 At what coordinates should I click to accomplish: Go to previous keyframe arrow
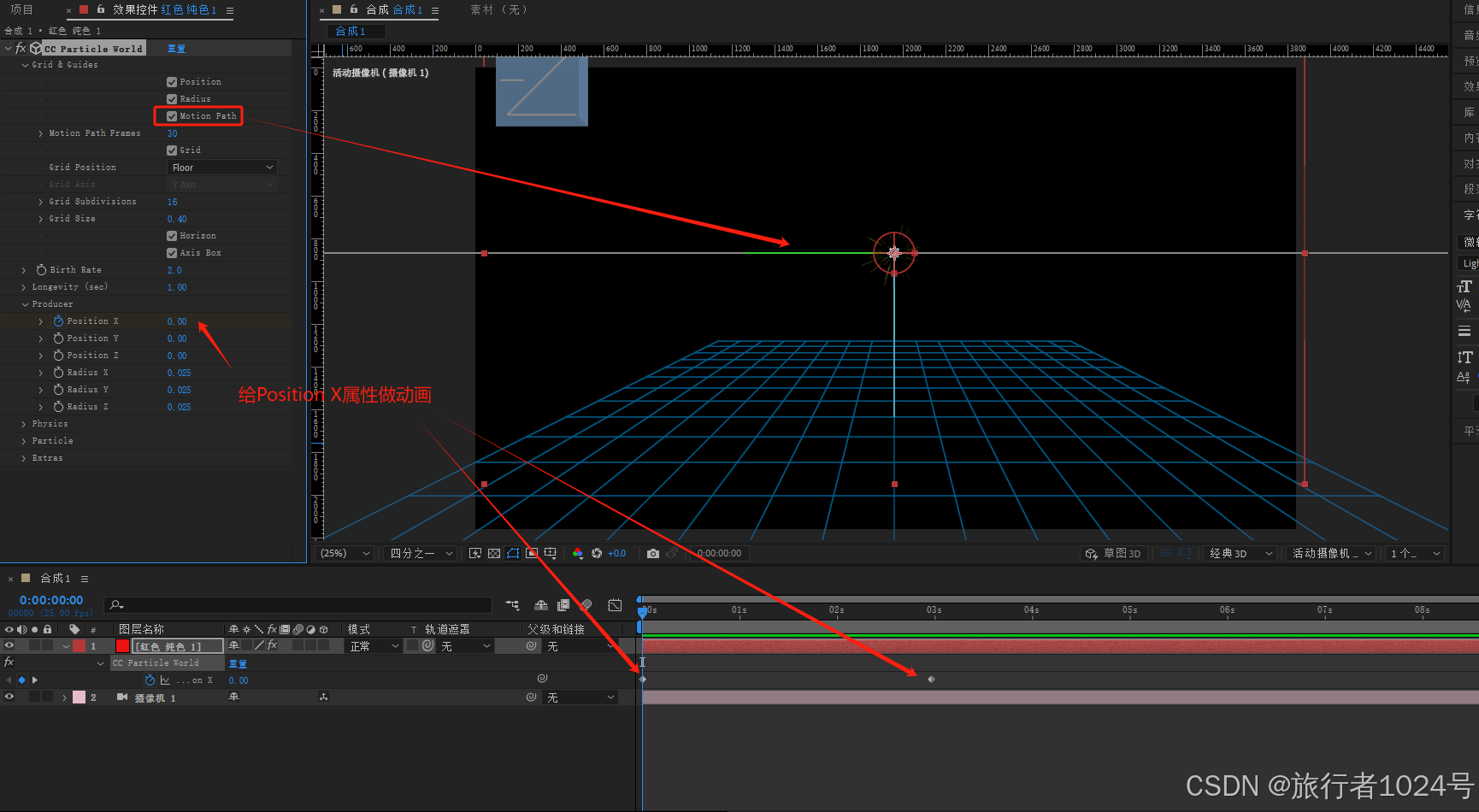click(x=9, y=680)
